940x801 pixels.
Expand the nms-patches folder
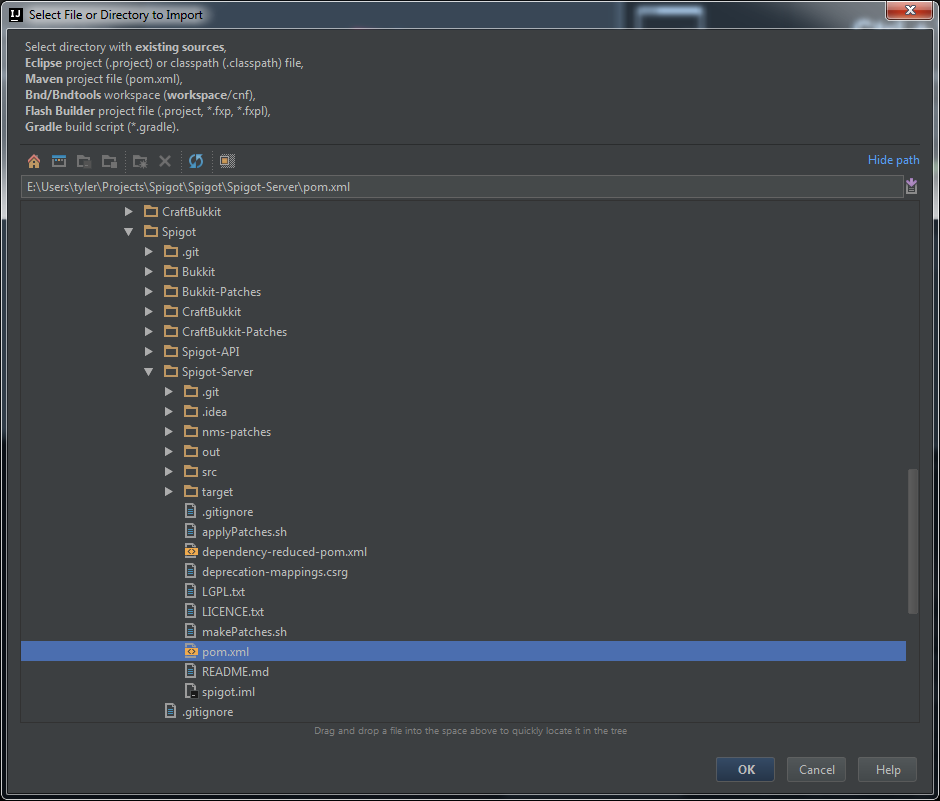169,432
